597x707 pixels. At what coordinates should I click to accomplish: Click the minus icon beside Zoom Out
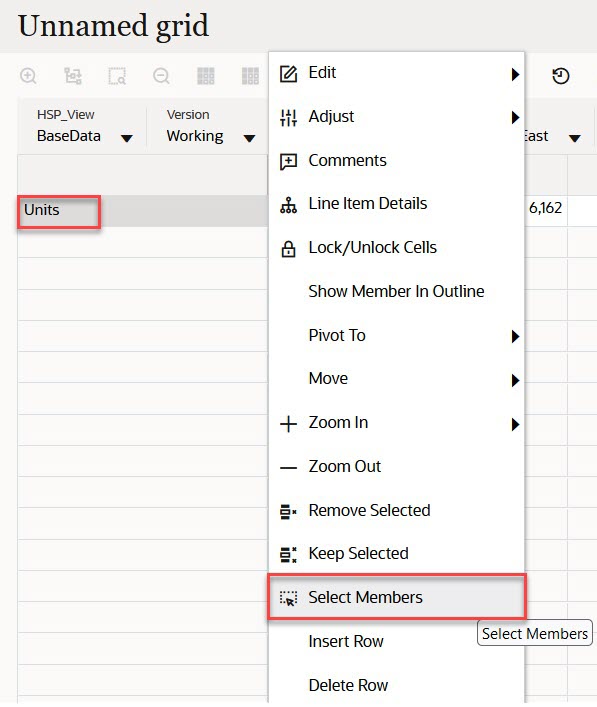[289, 468]
